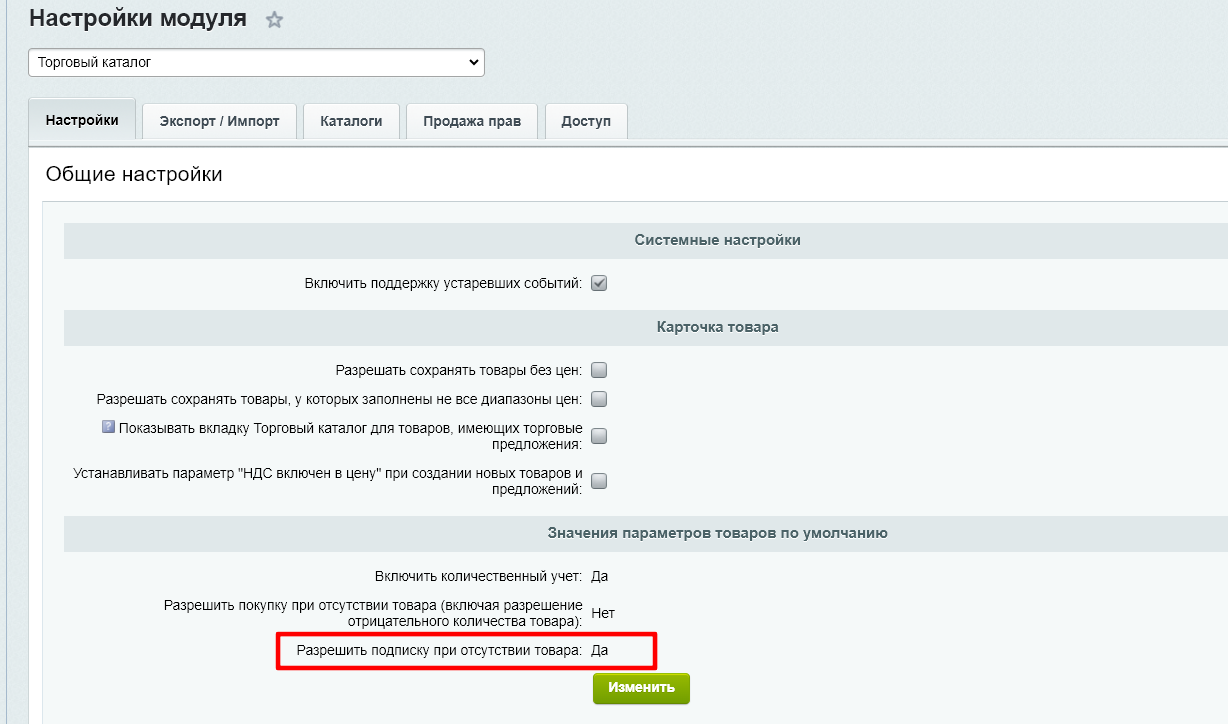Select the Продажа прав tab

point(471,122)
